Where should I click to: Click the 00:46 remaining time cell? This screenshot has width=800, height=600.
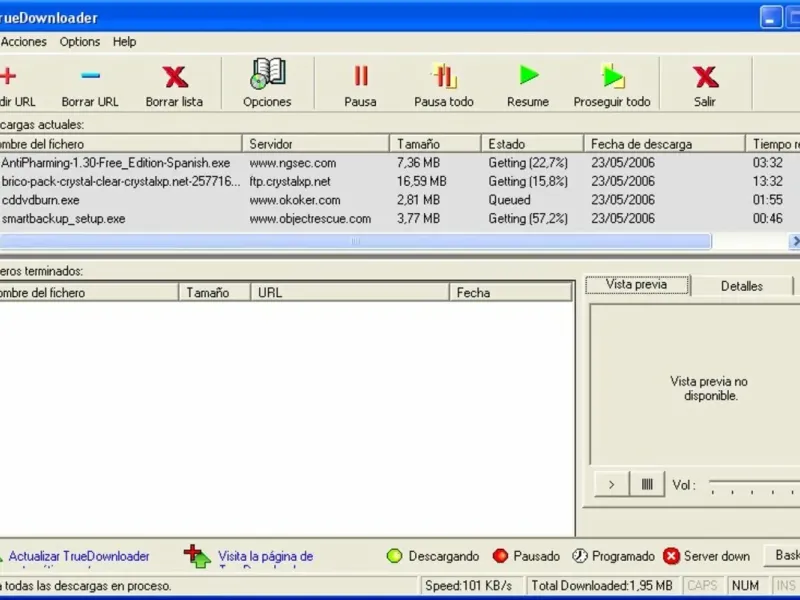[x=768, y=219]
